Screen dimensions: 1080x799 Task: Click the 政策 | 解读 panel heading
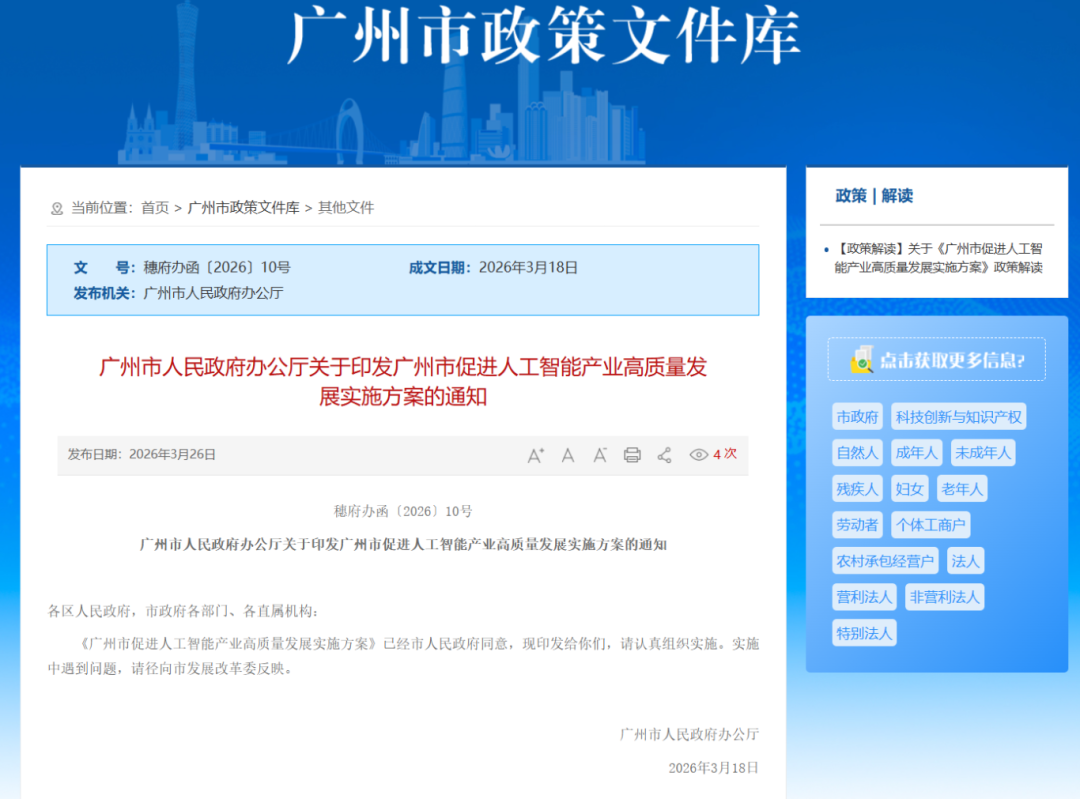tap(873, 196)
